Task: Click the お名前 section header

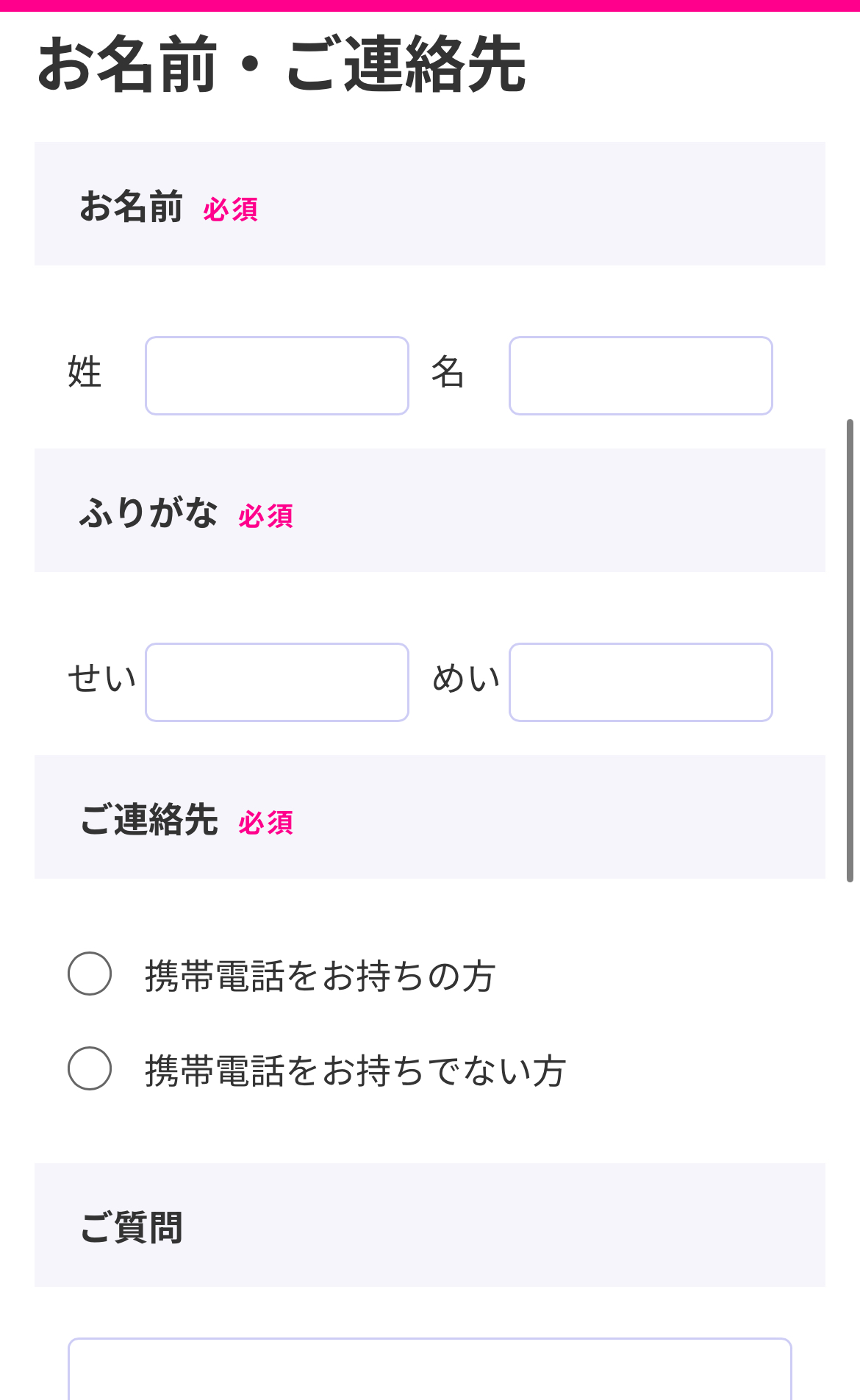Action: point(133,207)
